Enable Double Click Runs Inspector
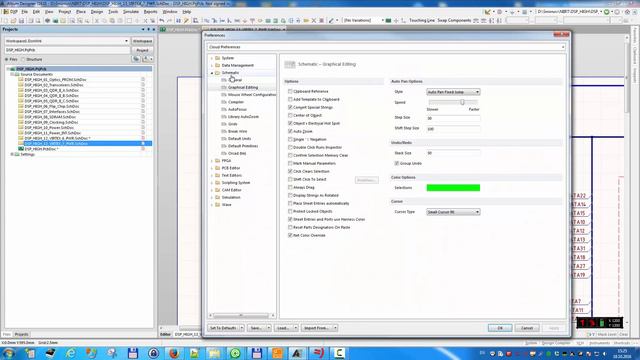The image size is (640, 360). coord(290,147)
